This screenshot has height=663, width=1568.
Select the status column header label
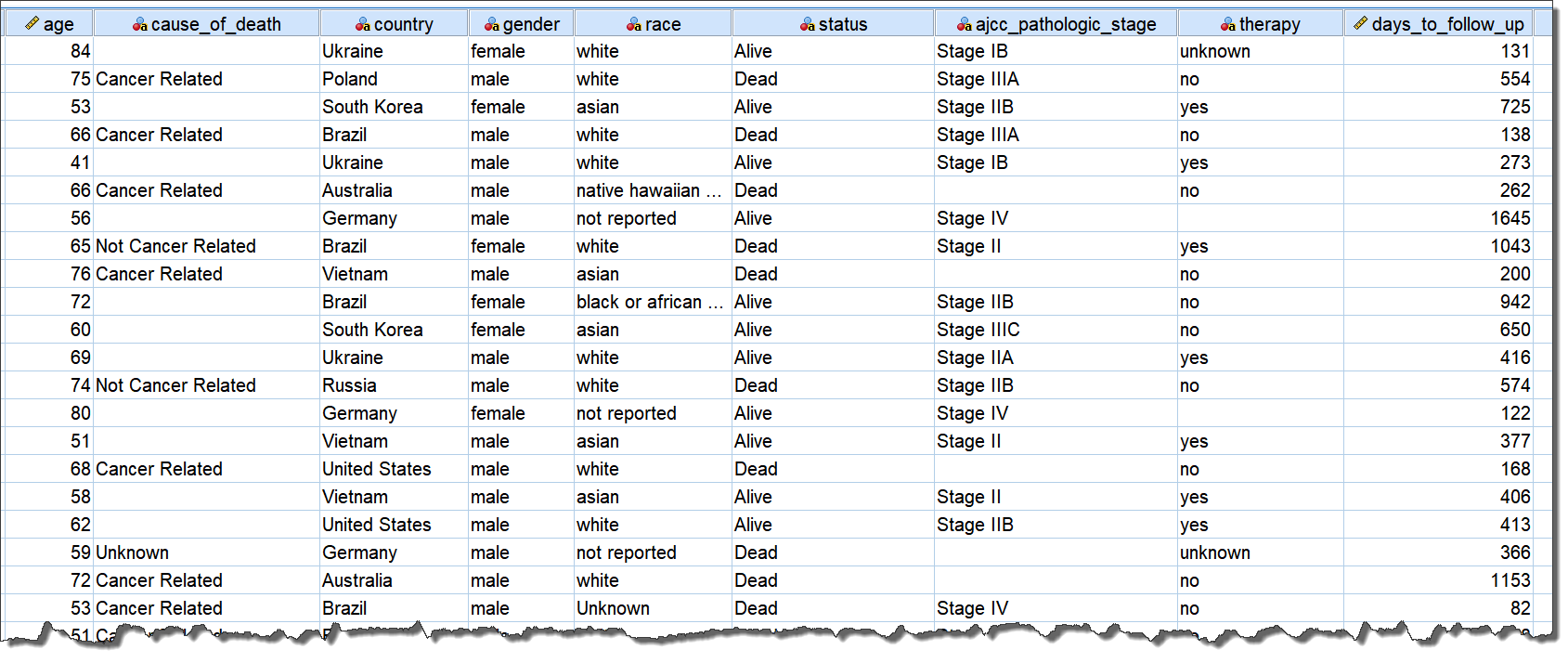point(843,25)
